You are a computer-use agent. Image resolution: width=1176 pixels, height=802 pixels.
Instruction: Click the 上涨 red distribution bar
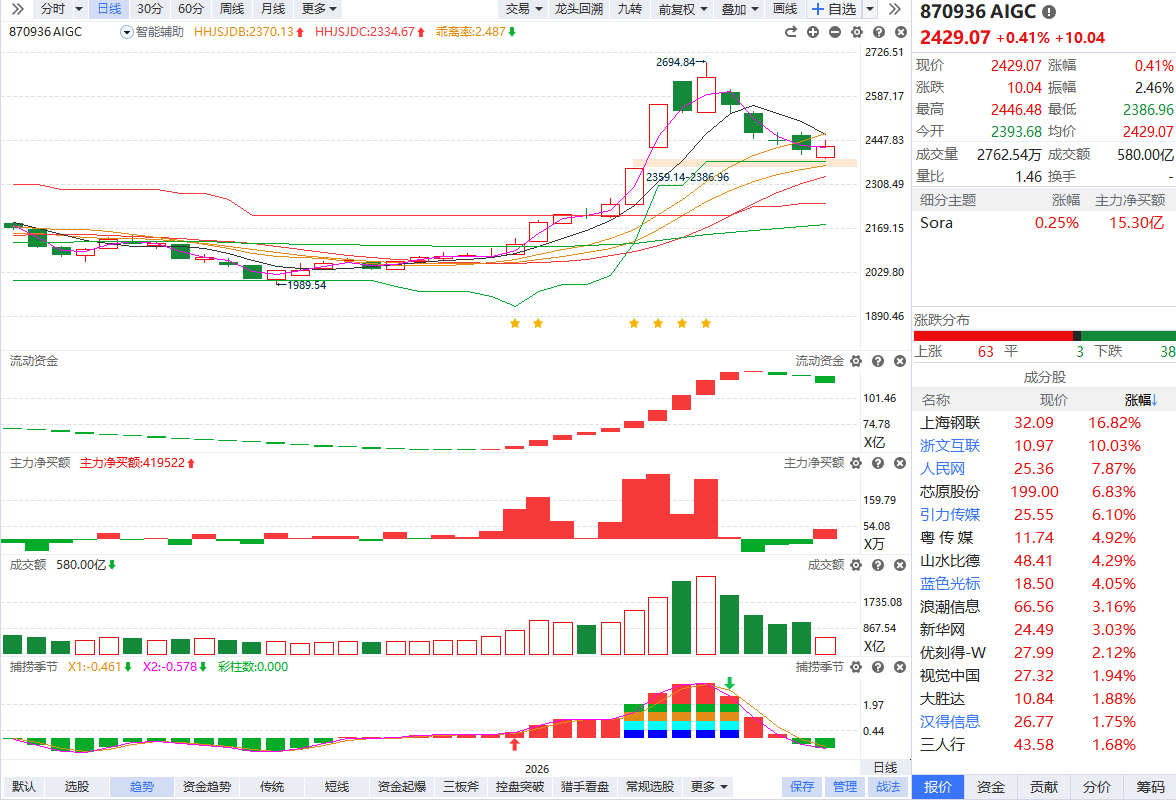tap(992, 335)
